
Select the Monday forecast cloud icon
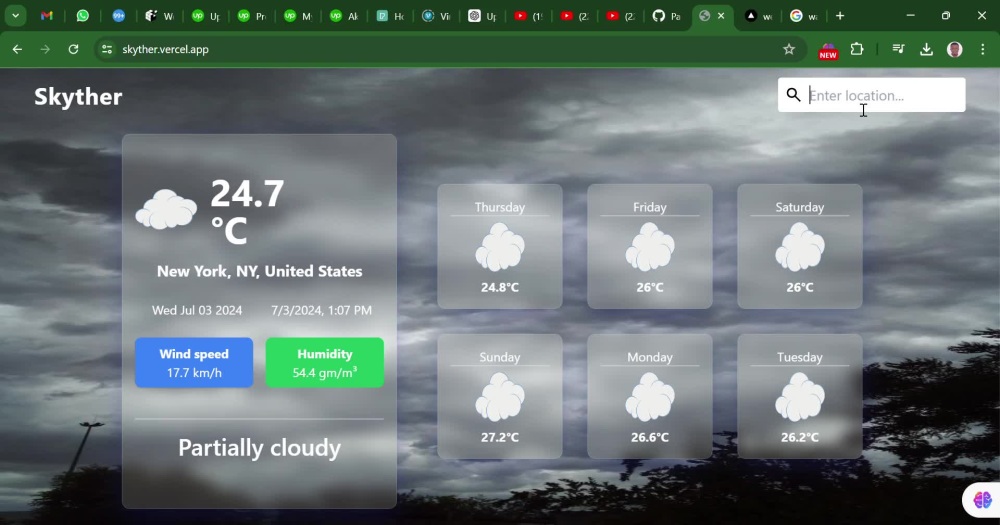[650, 397]
